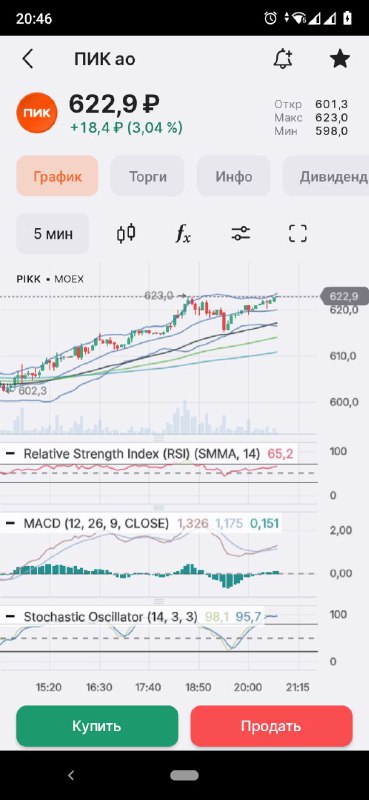Image resolution: width=369 pixels, height=800 pixels.
Task: Grab the divider handle above RSI panel
Action: coord(159,438)
